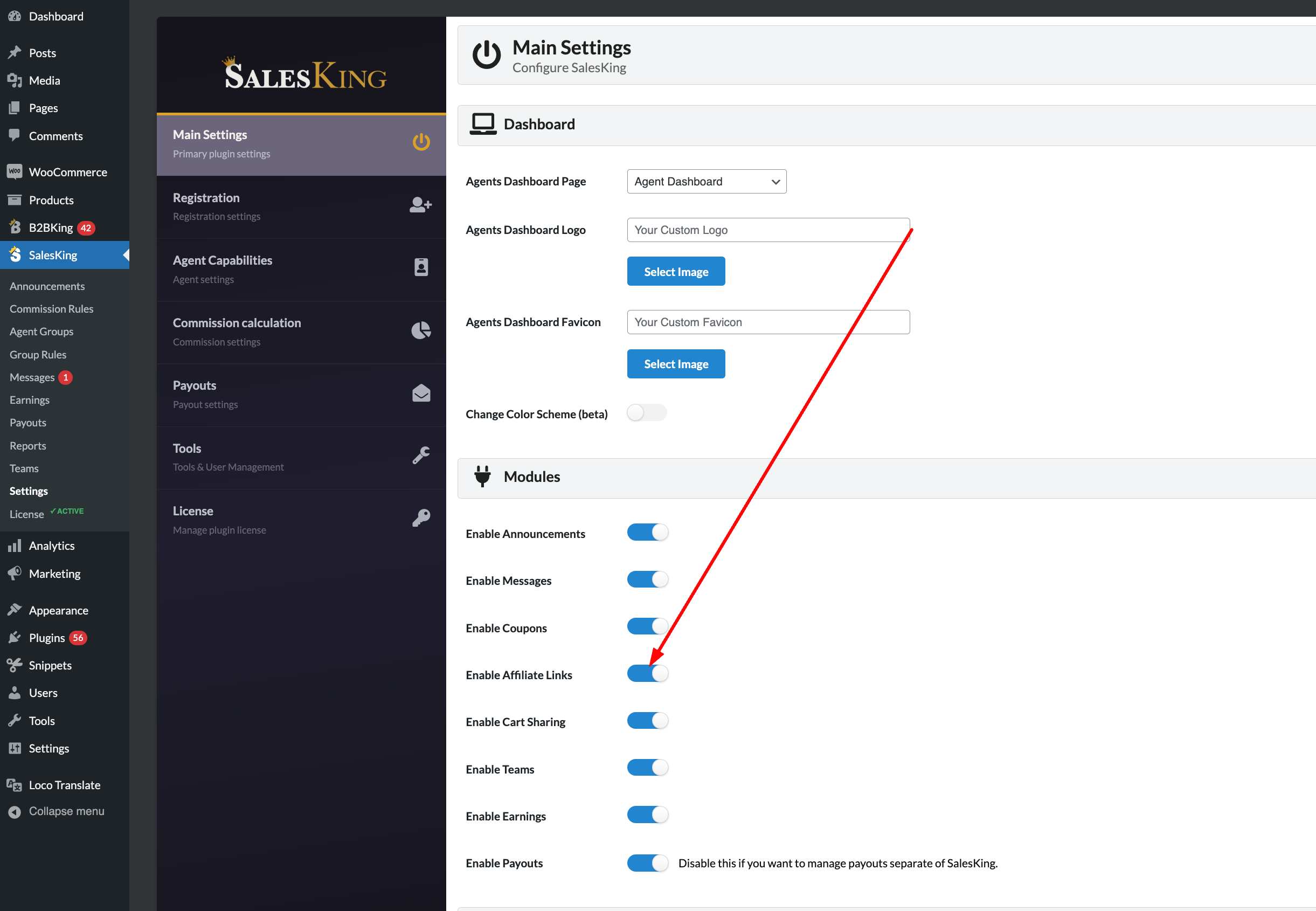Image resolution: width=1316 pixels, height=911 pixels.
Task: Click the Marketing megaphone icon
Action: click(14, 573)
